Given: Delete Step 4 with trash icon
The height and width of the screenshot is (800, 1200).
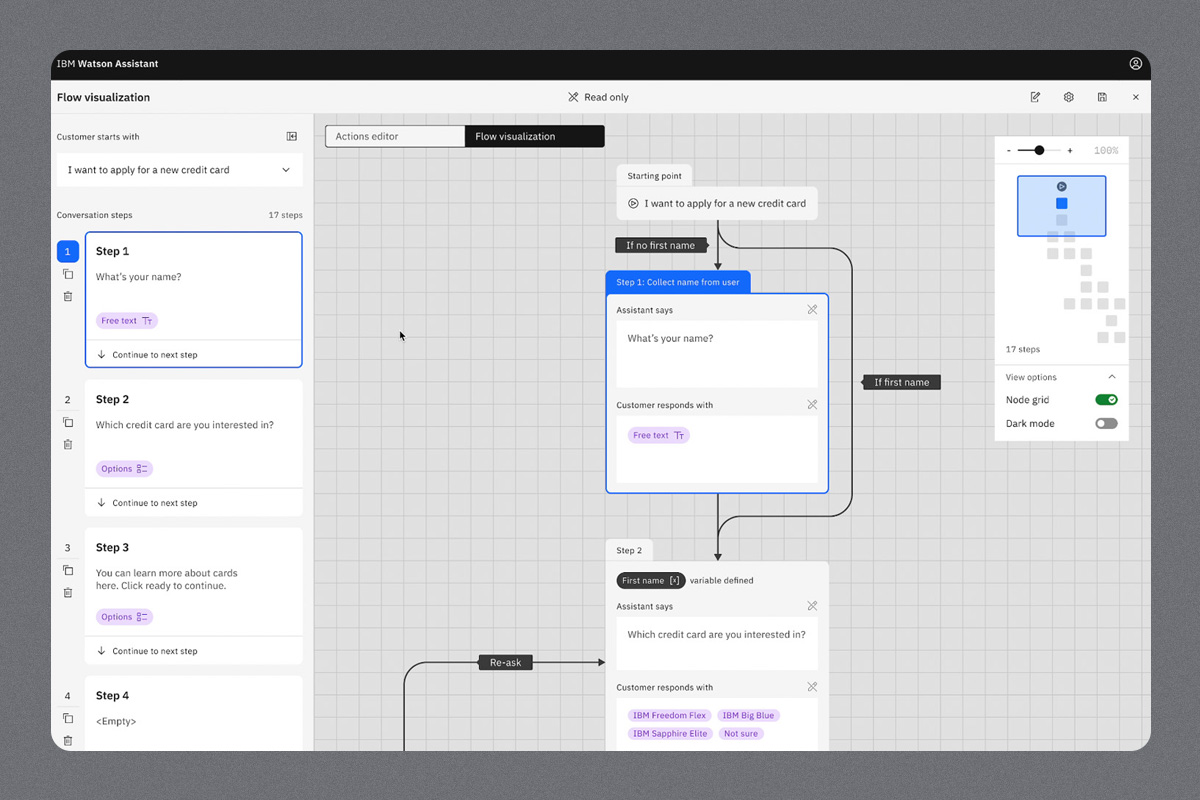Looking at the screenshot, I should click(x=68, y=740).
